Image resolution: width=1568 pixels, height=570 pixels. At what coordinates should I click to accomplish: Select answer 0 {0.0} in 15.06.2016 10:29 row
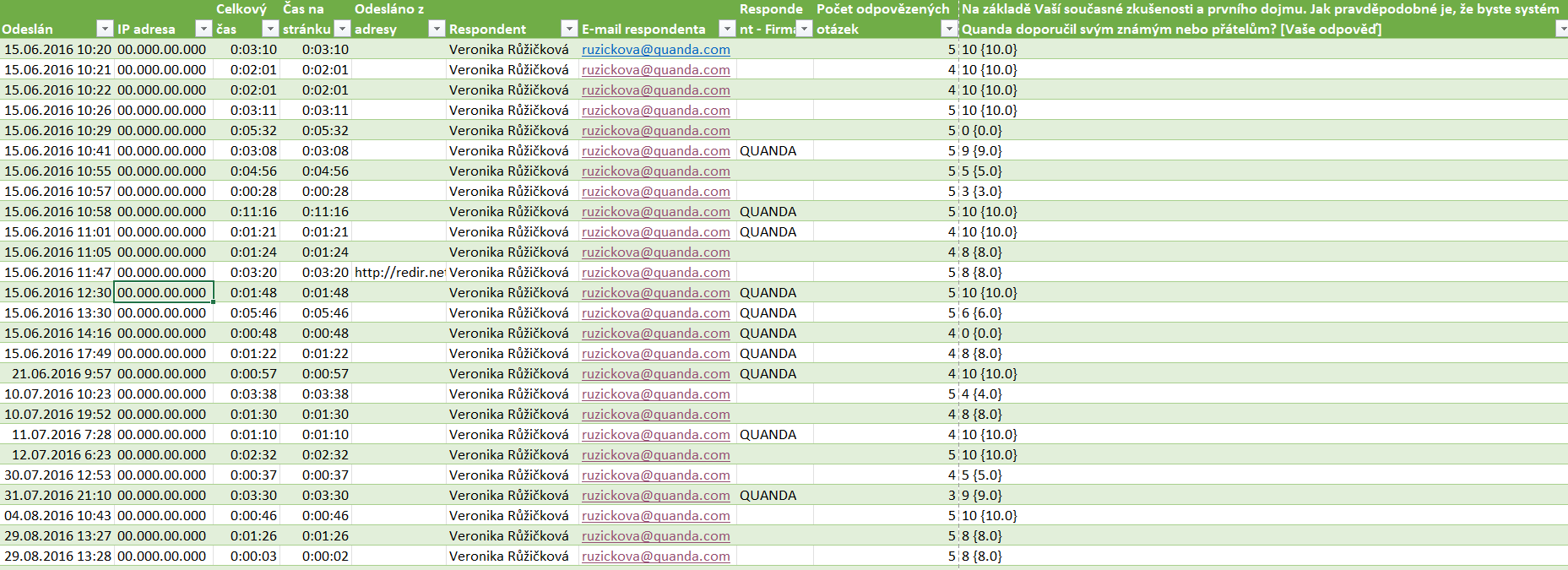pyautogui.click(x=1263, y=130)
